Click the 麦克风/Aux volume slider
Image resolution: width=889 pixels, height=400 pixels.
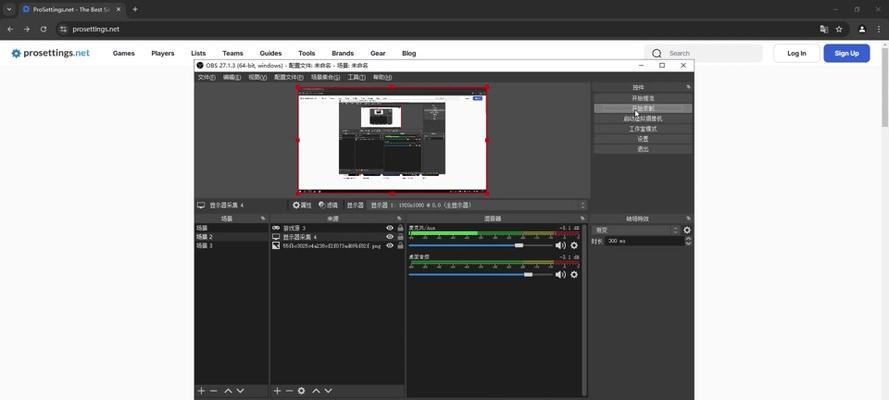(x=480, y=245)
